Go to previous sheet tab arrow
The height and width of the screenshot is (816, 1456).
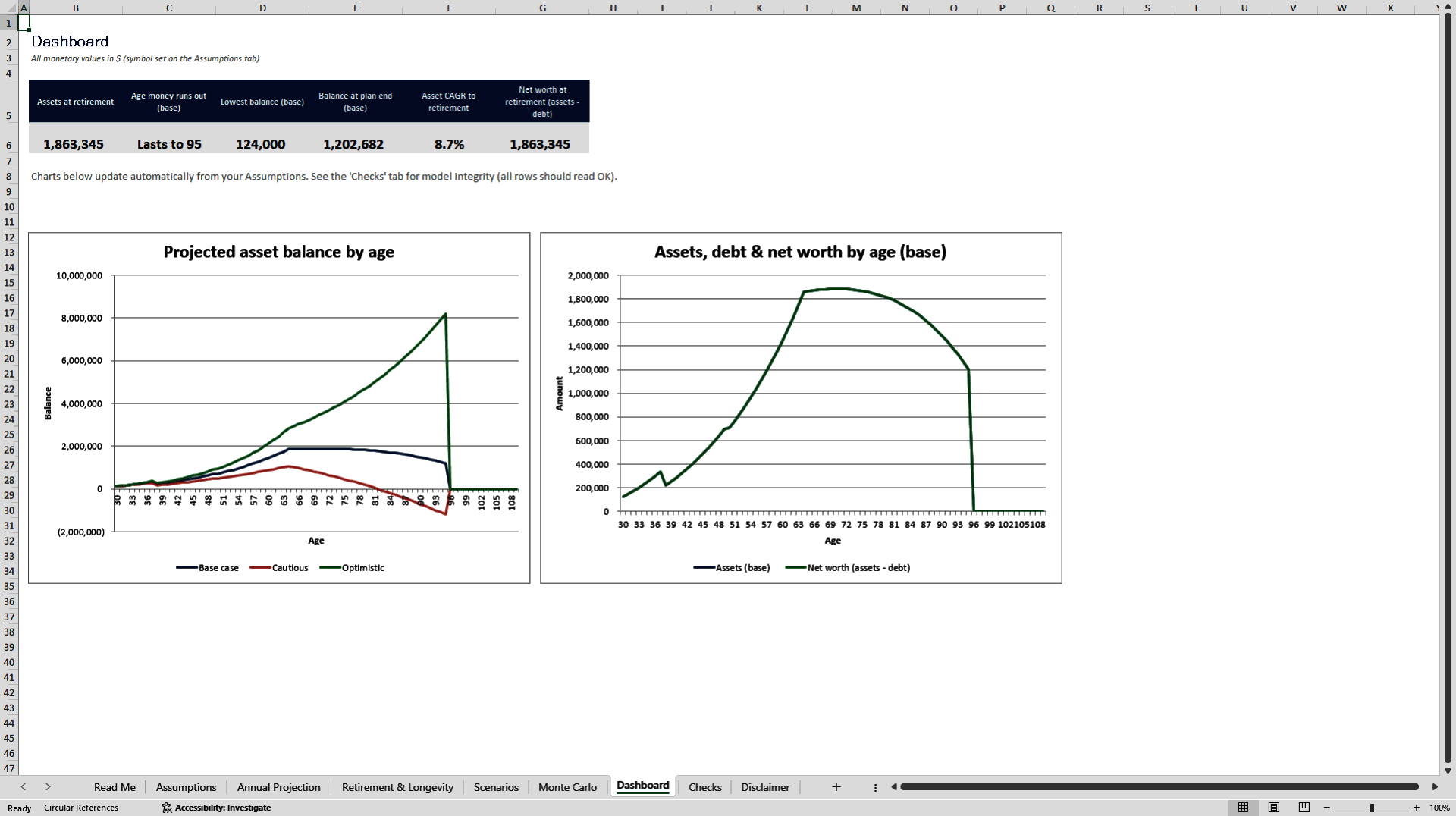click(24, 787)
